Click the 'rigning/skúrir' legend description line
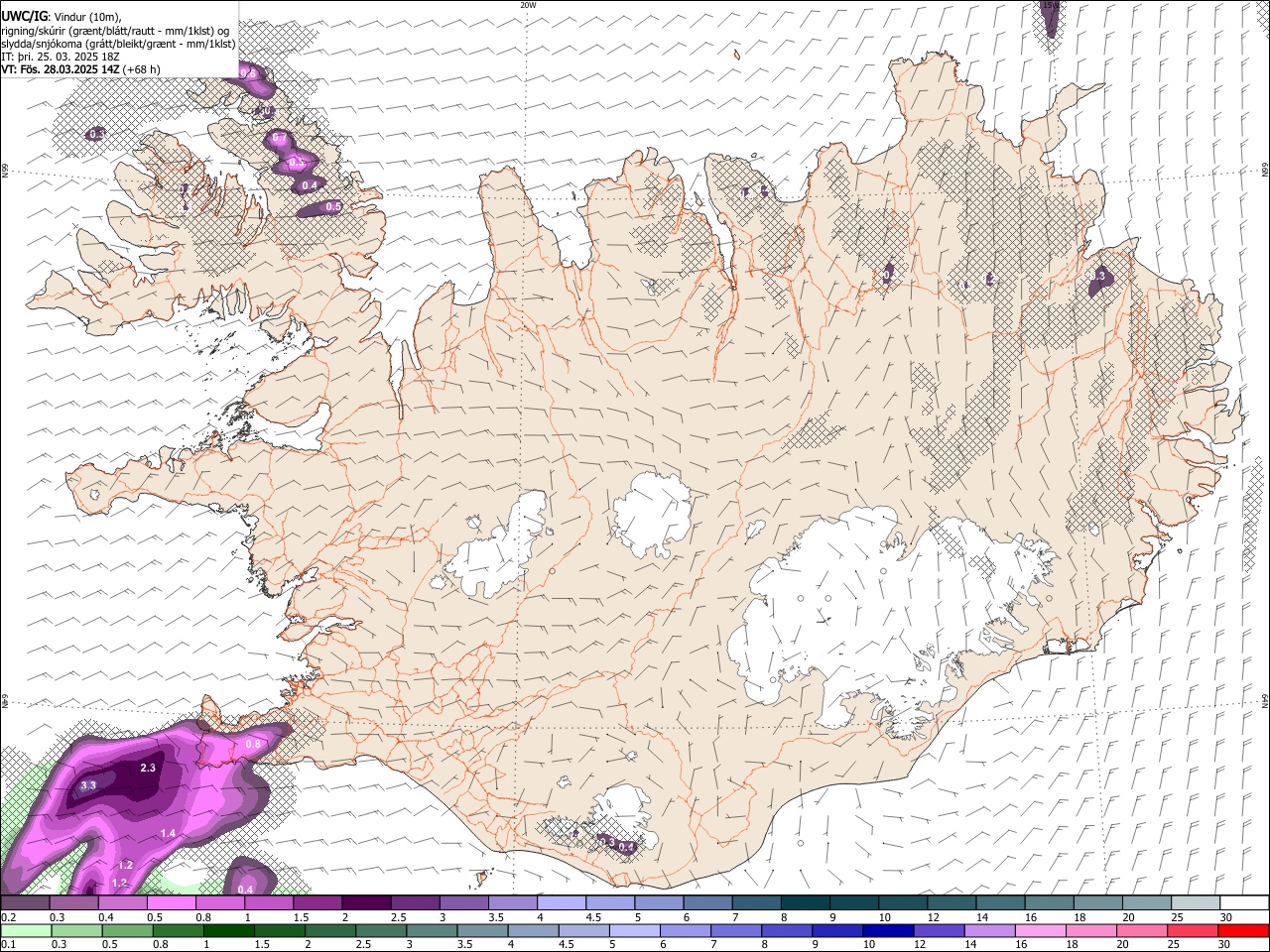 tap(117, 31)
